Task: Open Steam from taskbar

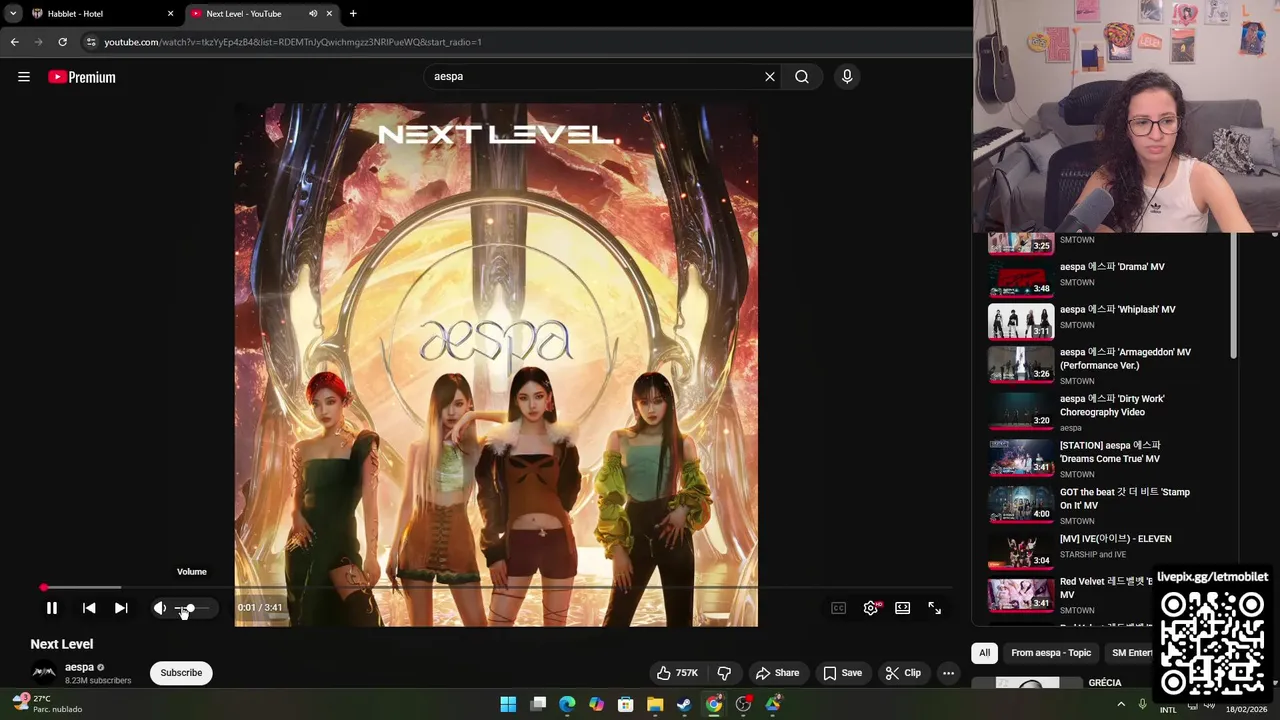Action: 684,704
